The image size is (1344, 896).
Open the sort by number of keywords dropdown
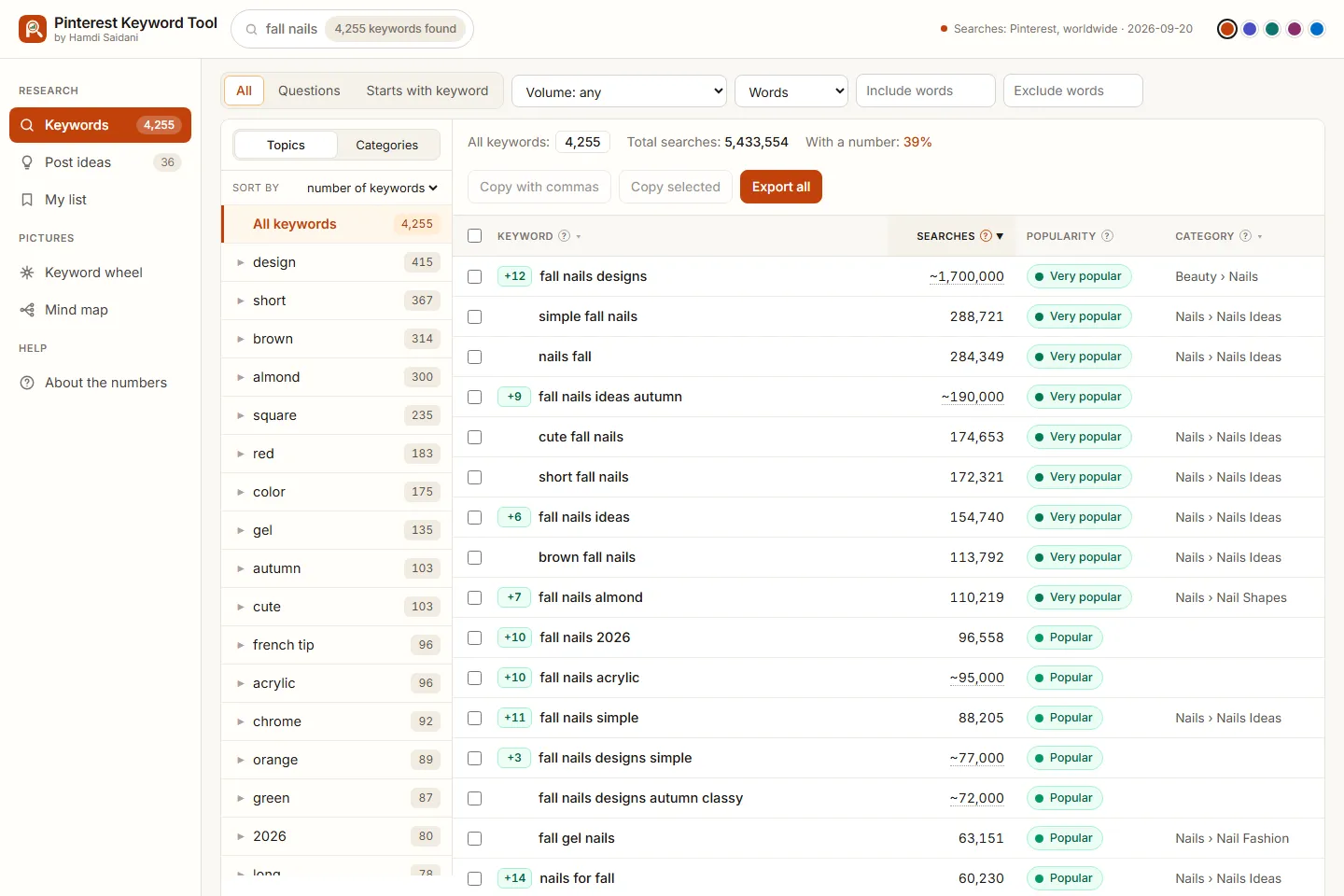(371, 188)
